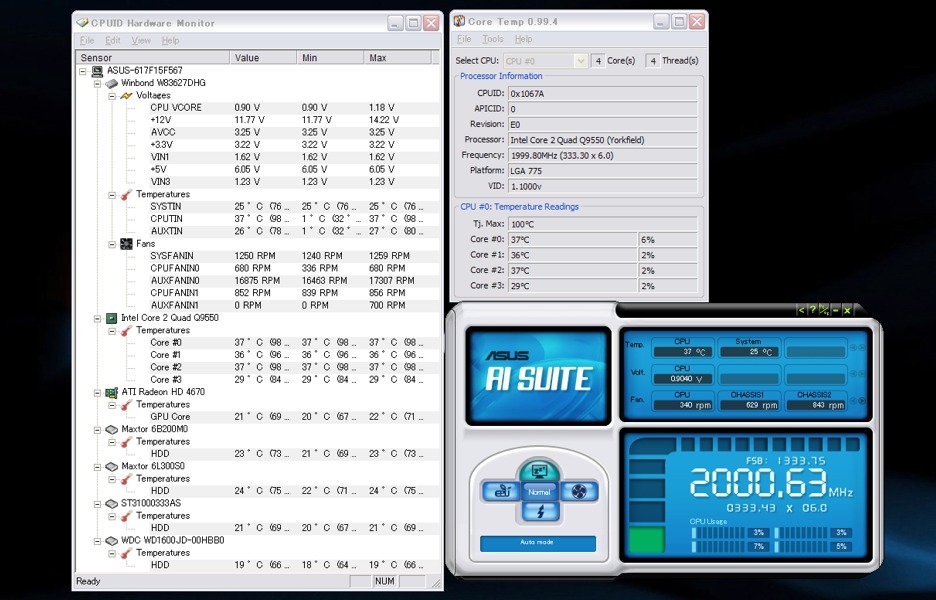Click the drive icon beside ST31000333AS
The image size is (936, 600).
tap(111, 503)
